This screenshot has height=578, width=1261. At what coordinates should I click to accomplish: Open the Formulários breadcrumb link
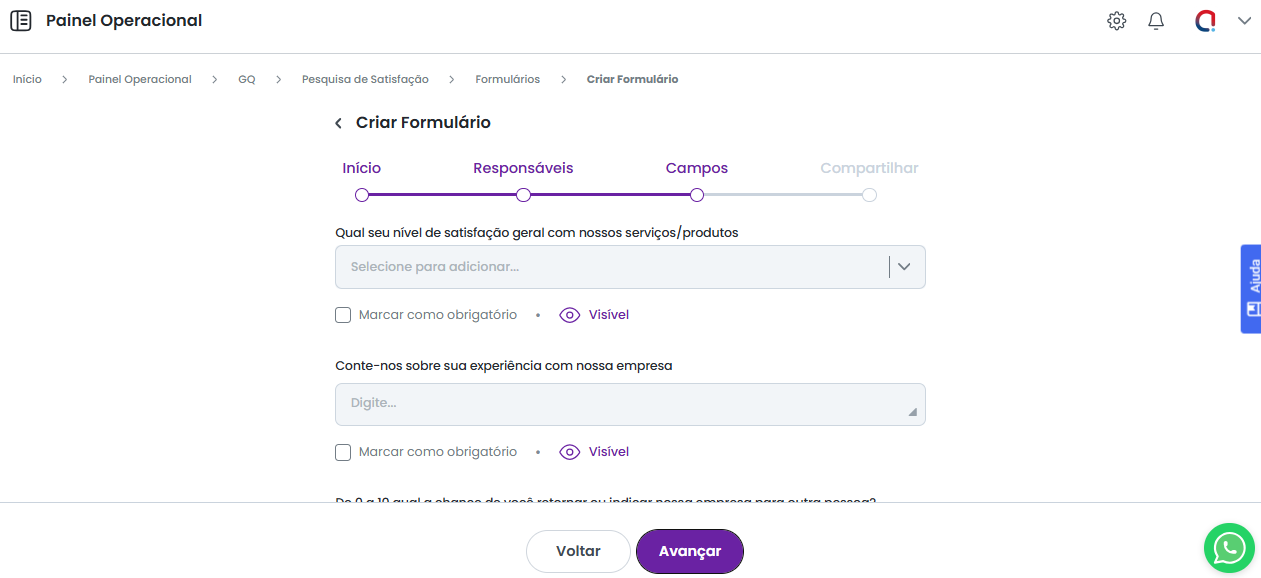507,79
